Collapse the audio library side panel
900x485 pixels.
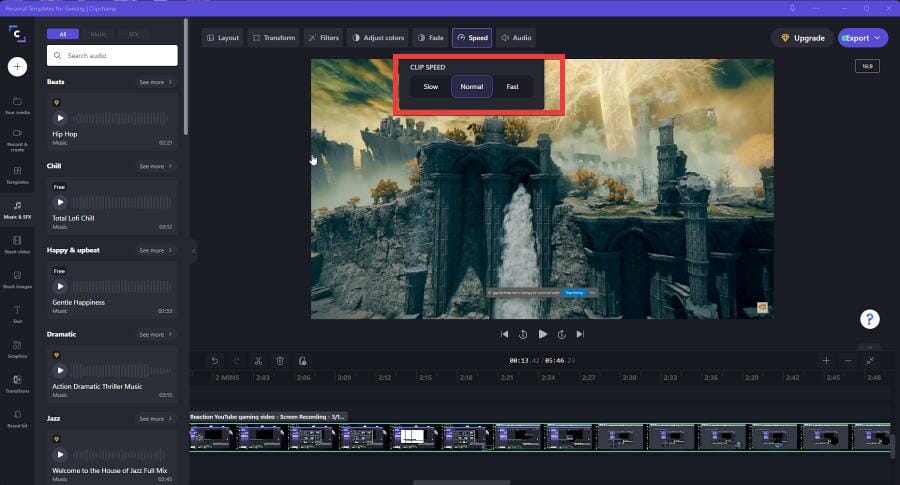click(193, 251)
